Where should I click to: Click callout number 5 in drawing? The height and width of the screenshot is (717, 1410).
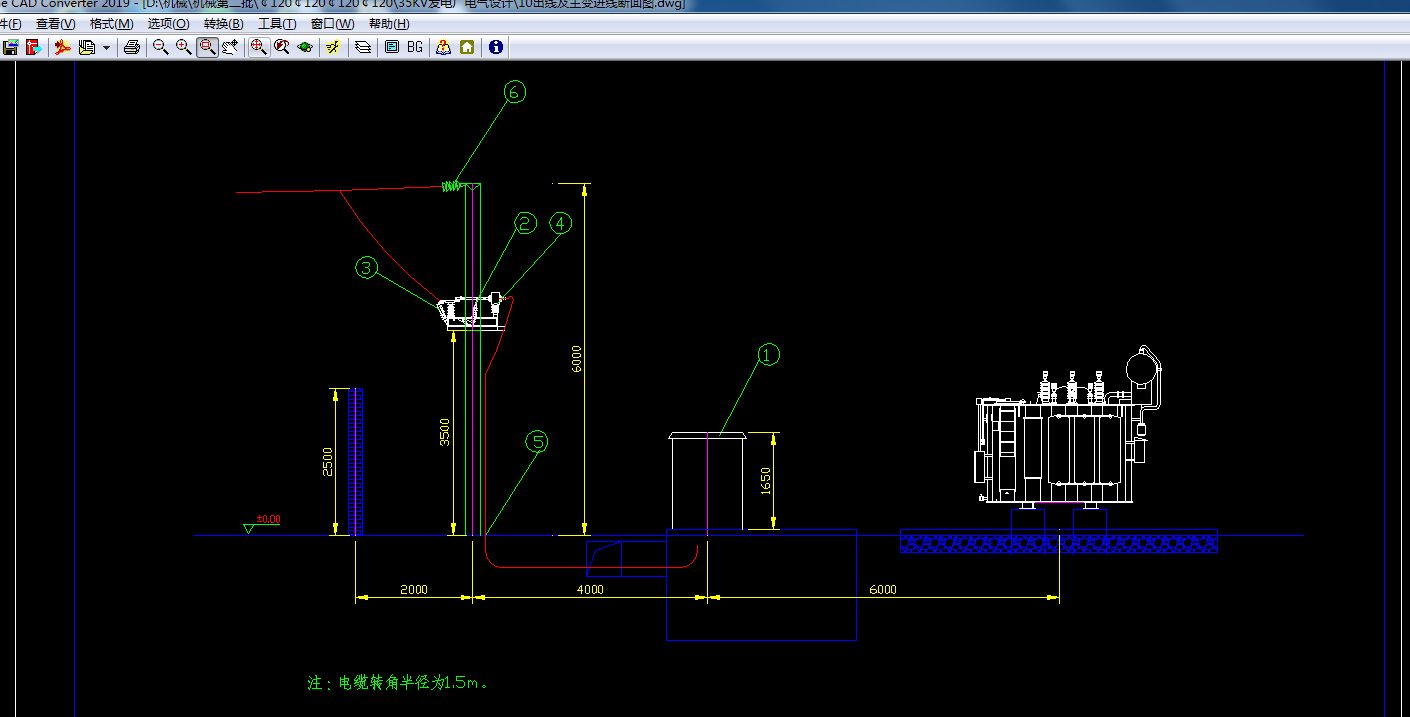click(538, 441)
